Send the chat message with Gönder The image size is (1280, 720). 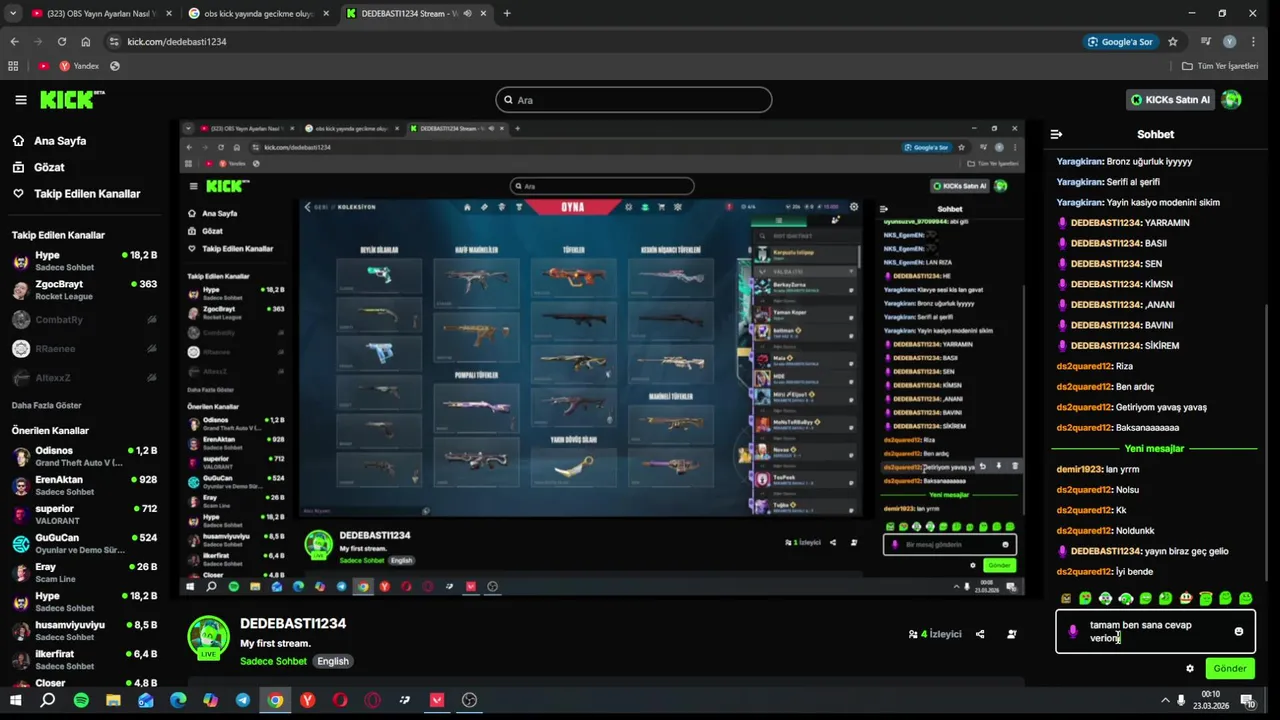point(1229,668)
